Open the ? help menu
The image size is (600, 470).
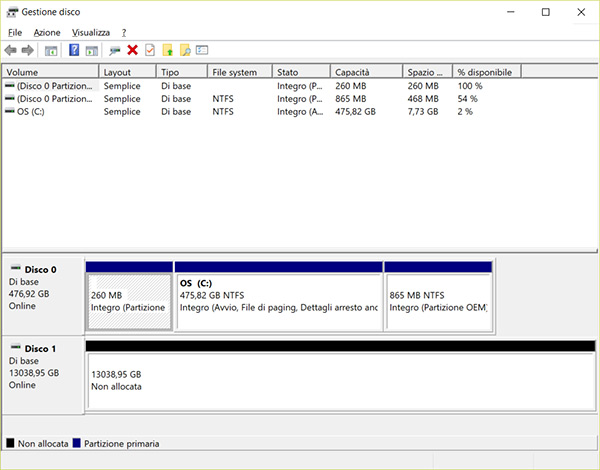tap(124, 33)
